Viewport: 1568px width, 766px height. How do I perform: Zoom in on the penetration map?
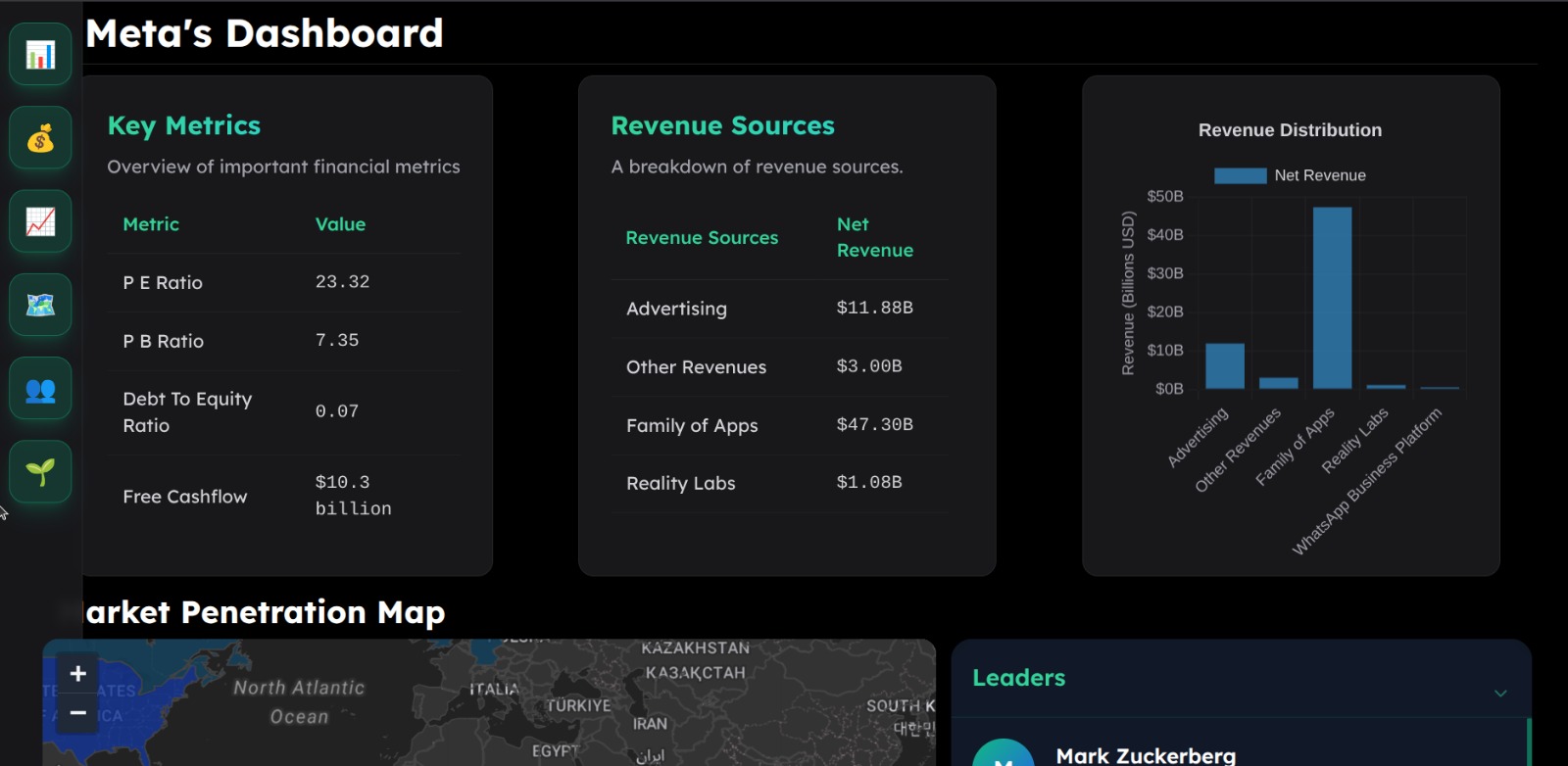click(x=78, y=674)
